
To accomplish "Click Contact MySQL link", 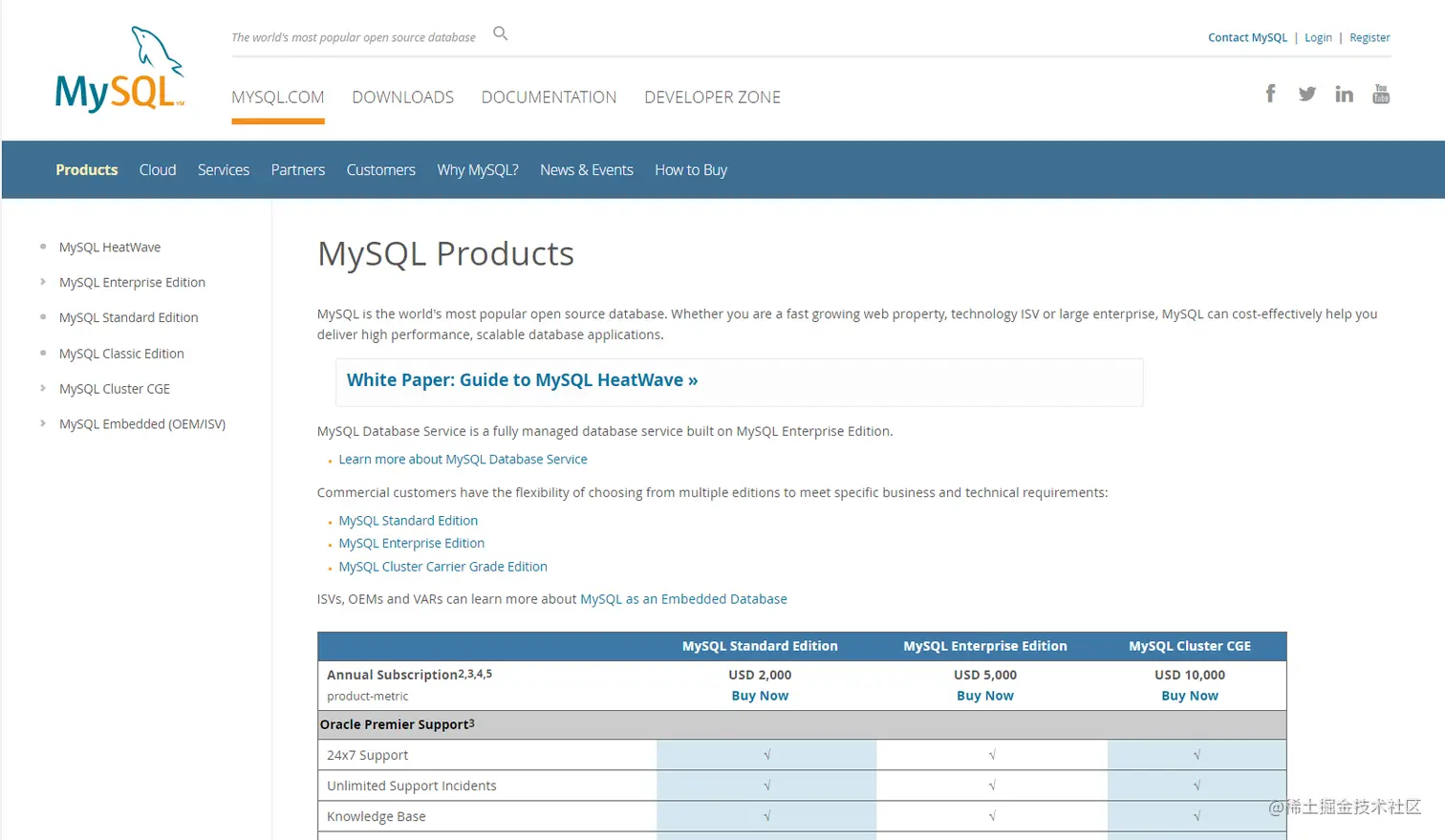I will pos(1247,37).
